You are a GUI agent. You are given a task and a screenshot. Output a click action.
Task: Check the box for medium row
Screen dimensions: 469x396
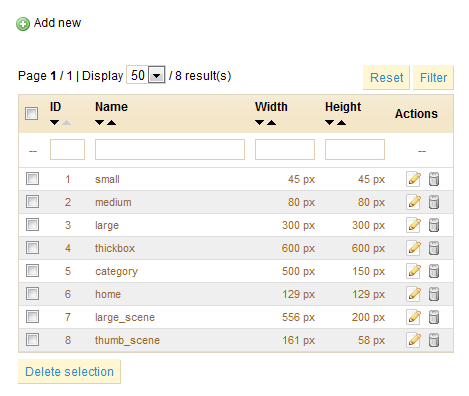pyautogui.click(x=32, y=201)
